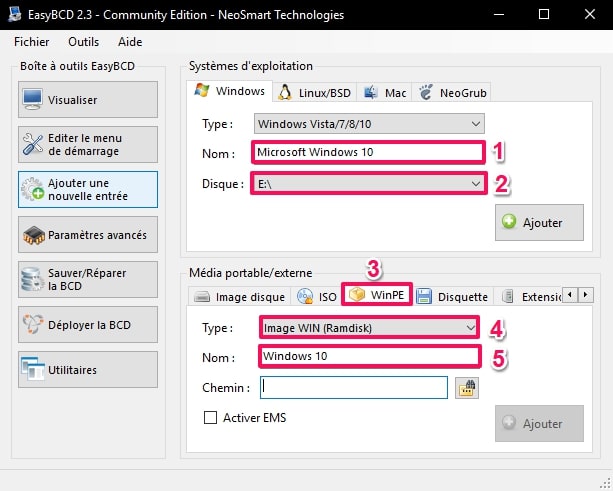Click the empty Chemin path field
The image size is (613, 491).
tap(354, 387)
